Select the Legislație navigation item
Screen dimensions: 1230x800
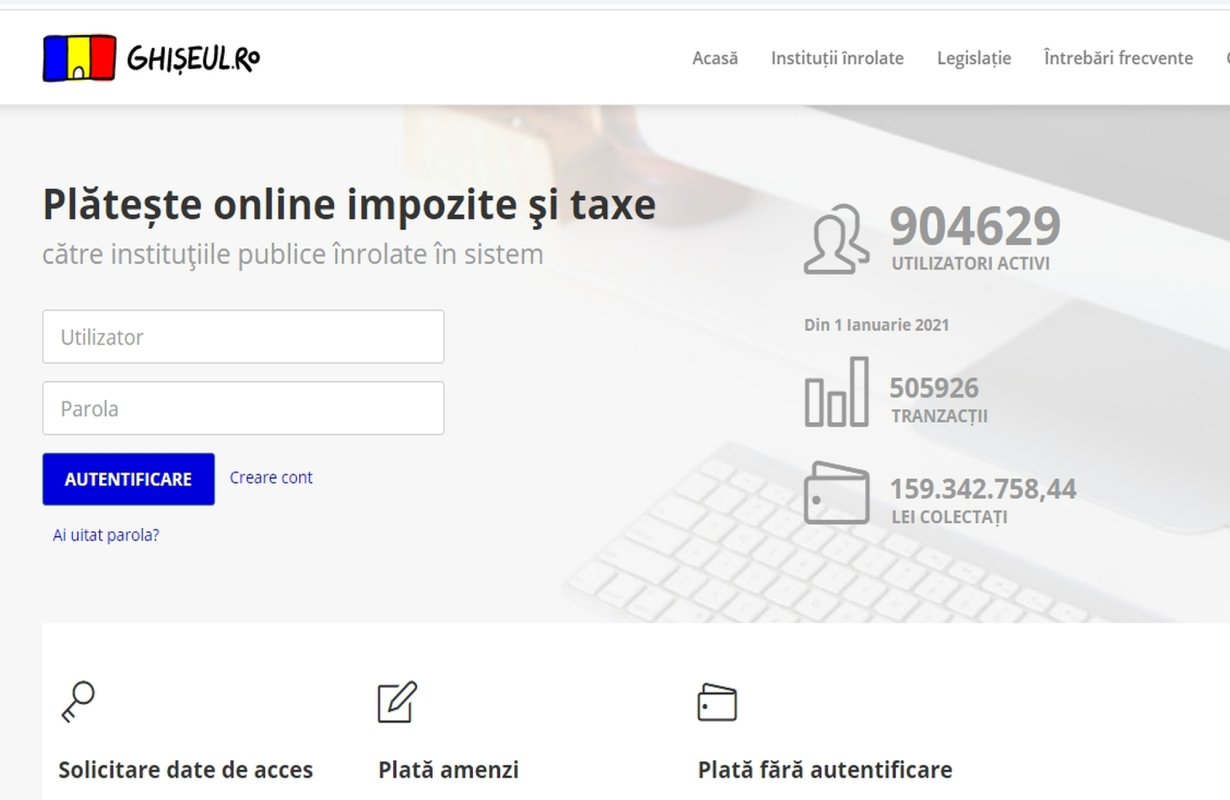coord(972,58)
